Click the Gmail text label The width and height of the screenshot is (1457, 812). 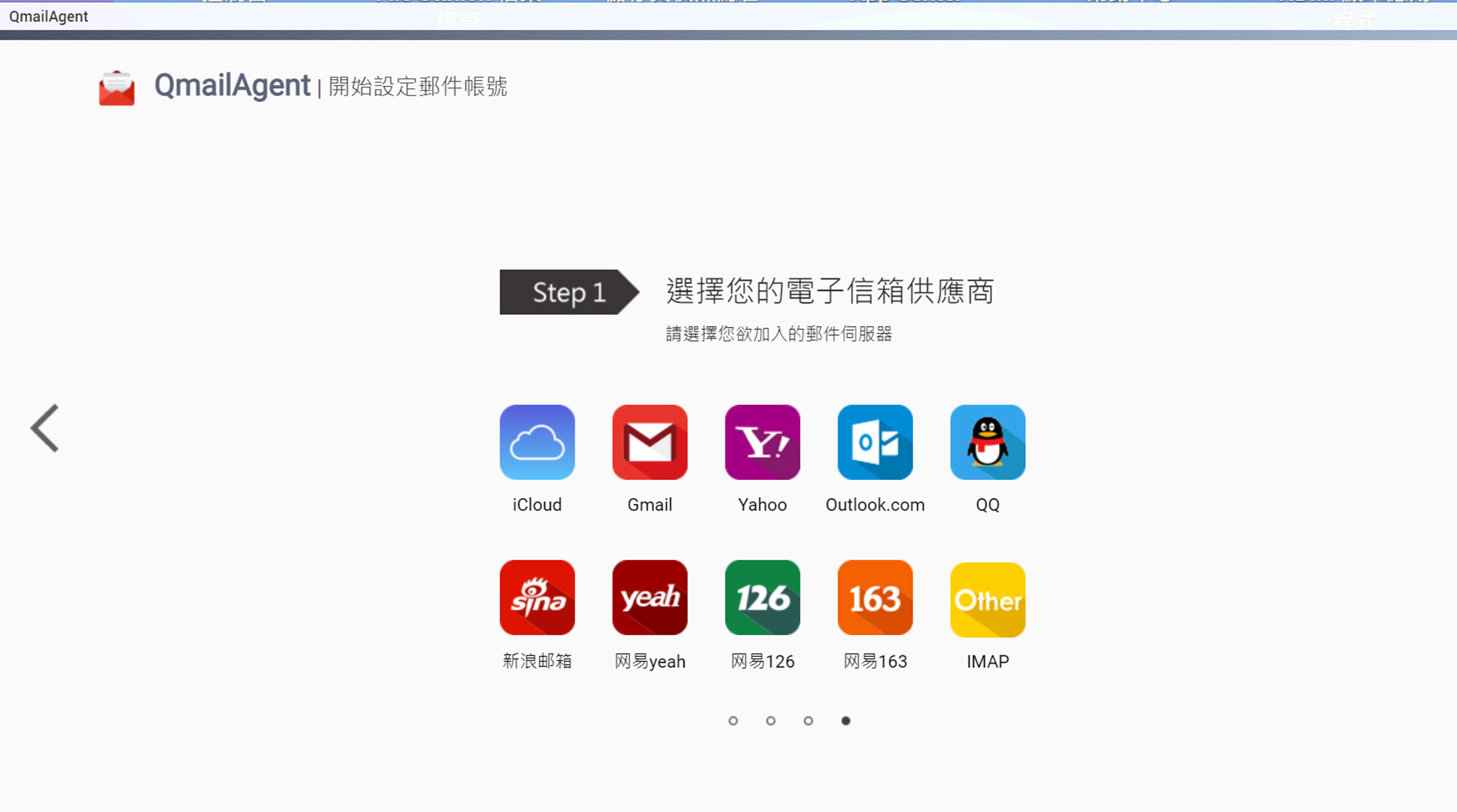(x=650, y=505)
